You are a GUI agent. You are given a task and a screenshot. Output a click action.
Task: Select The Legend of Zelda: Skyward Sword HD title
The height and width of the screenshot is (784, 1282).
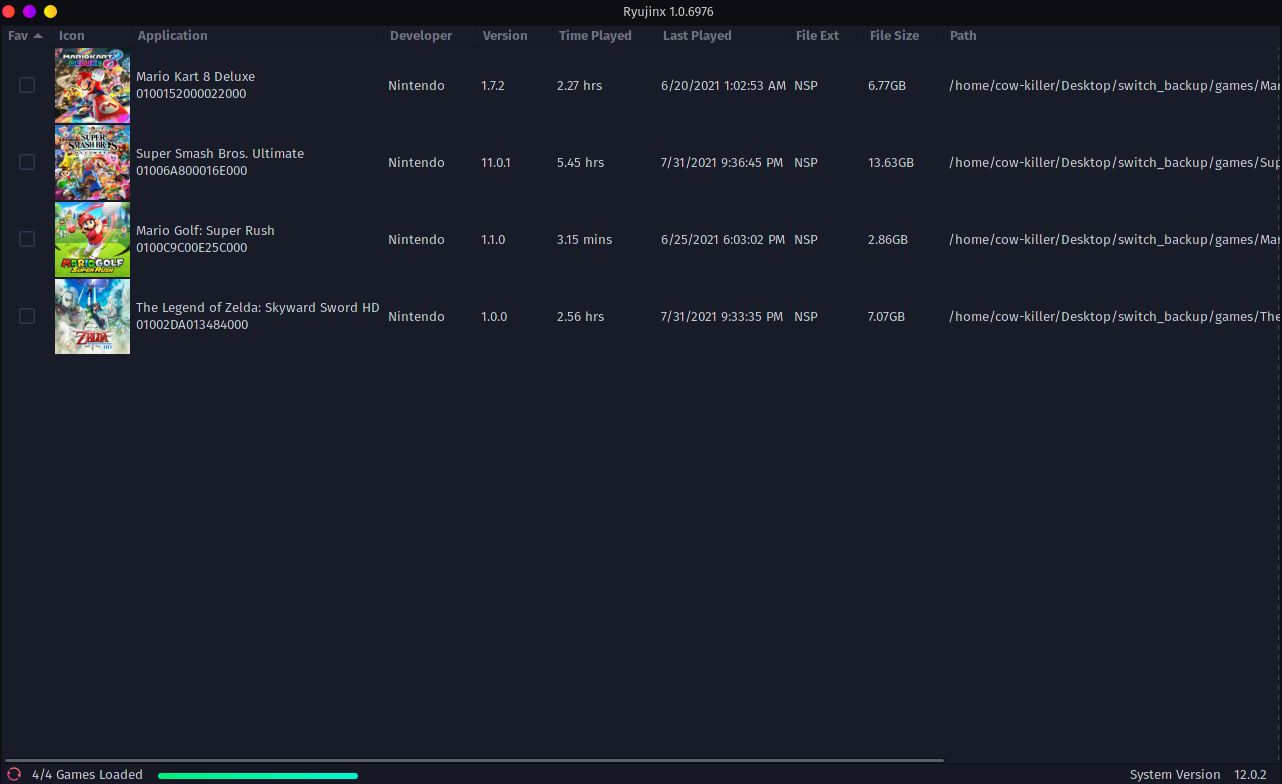point(258,308)
